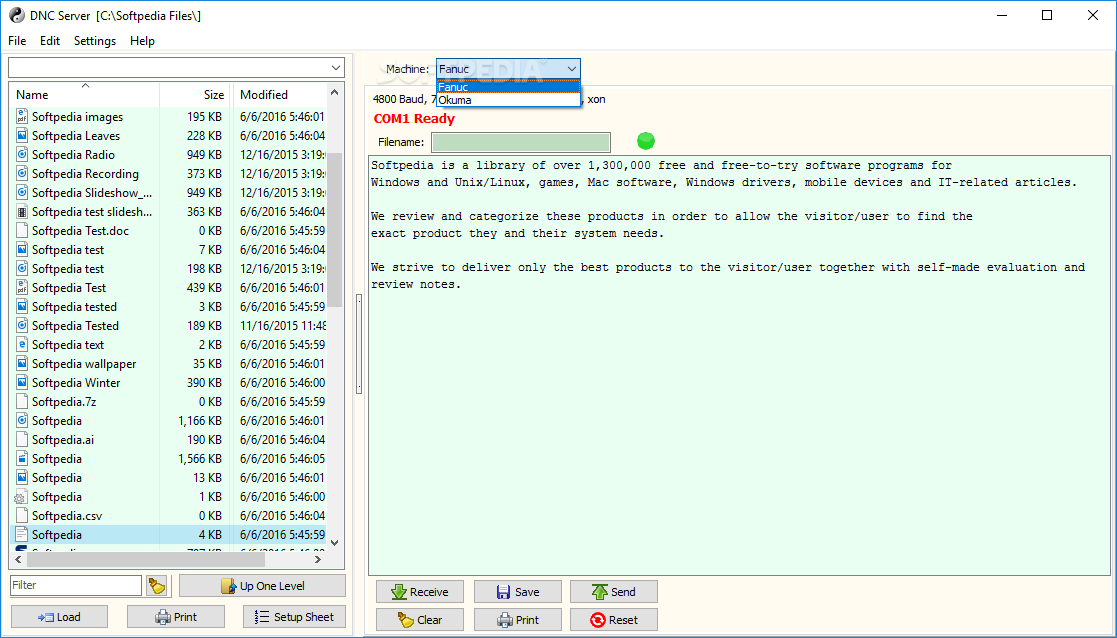
Task: Click the blank document icon of Softpedia Test.doc
Action: [21, 231]
